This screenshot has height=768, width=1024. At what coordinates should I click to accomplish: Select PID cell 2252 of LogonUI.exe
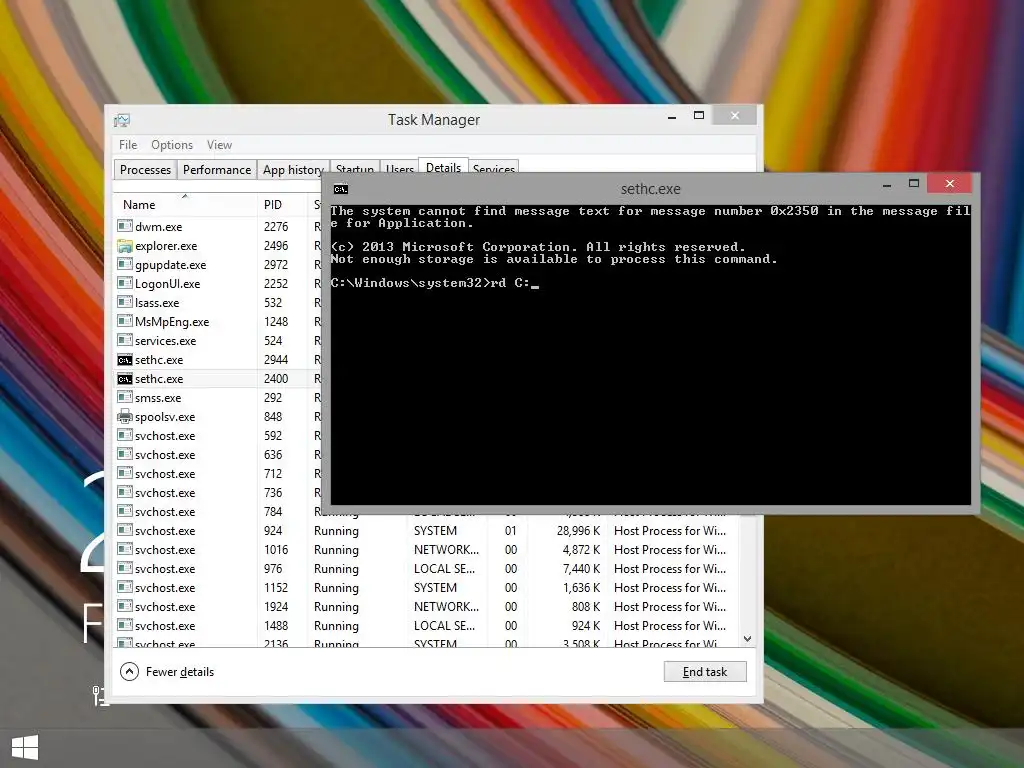tap(276, 283)
